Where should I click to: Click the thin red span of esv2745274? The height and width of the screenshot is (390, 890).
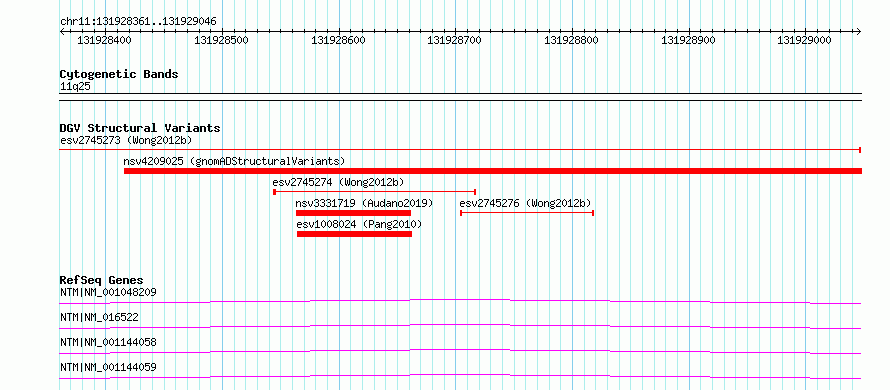[x=375, y=192]
